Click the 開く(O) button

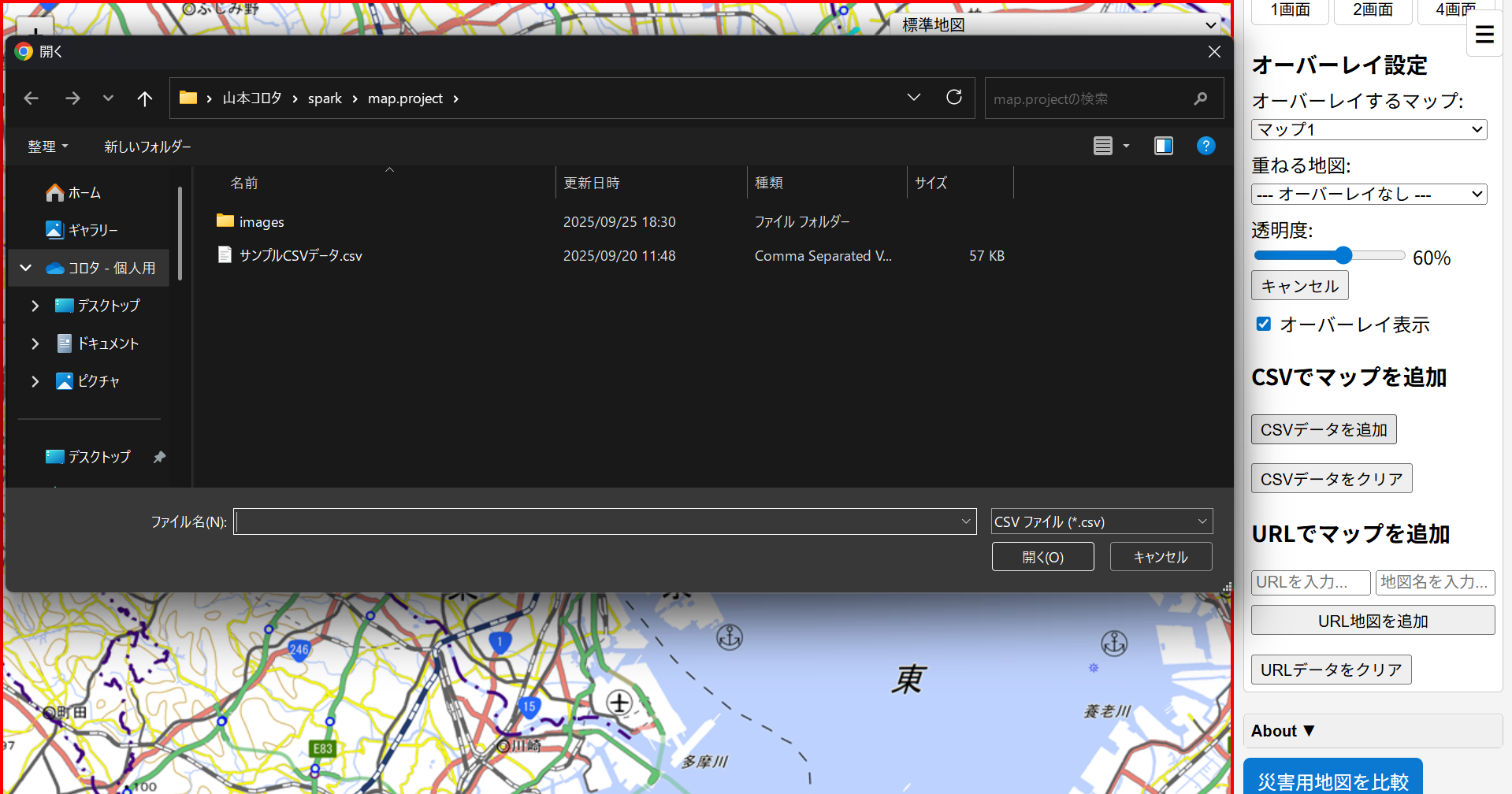[x=1042, y=557]
